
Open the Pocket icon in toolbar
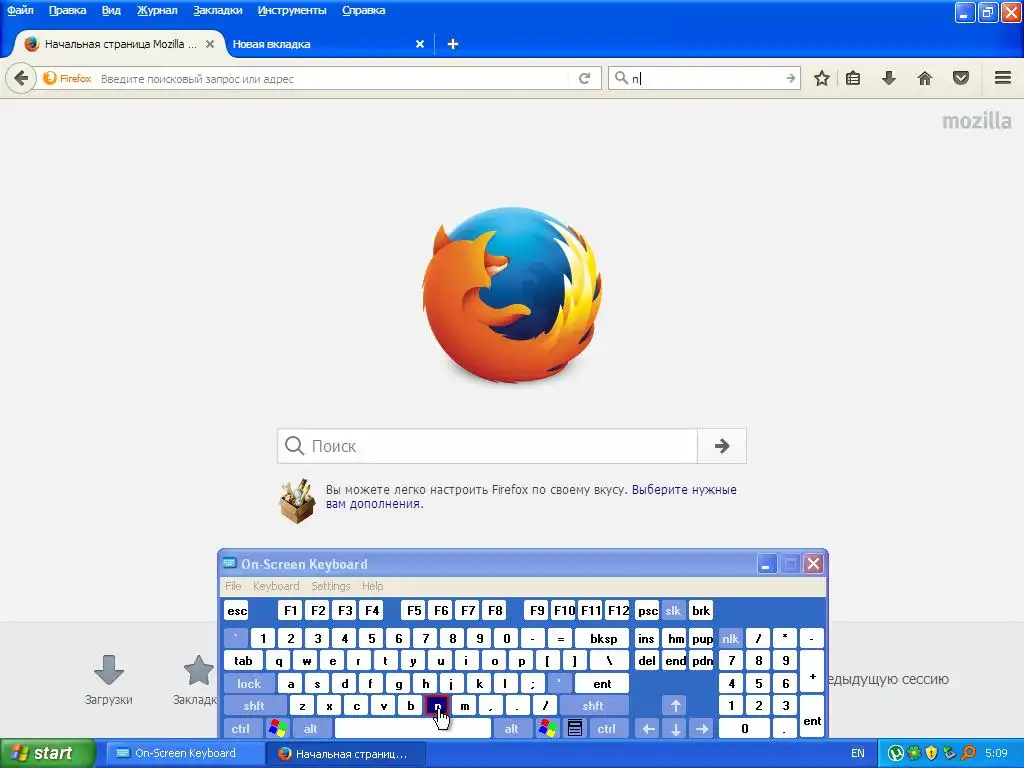pos(961,78)
